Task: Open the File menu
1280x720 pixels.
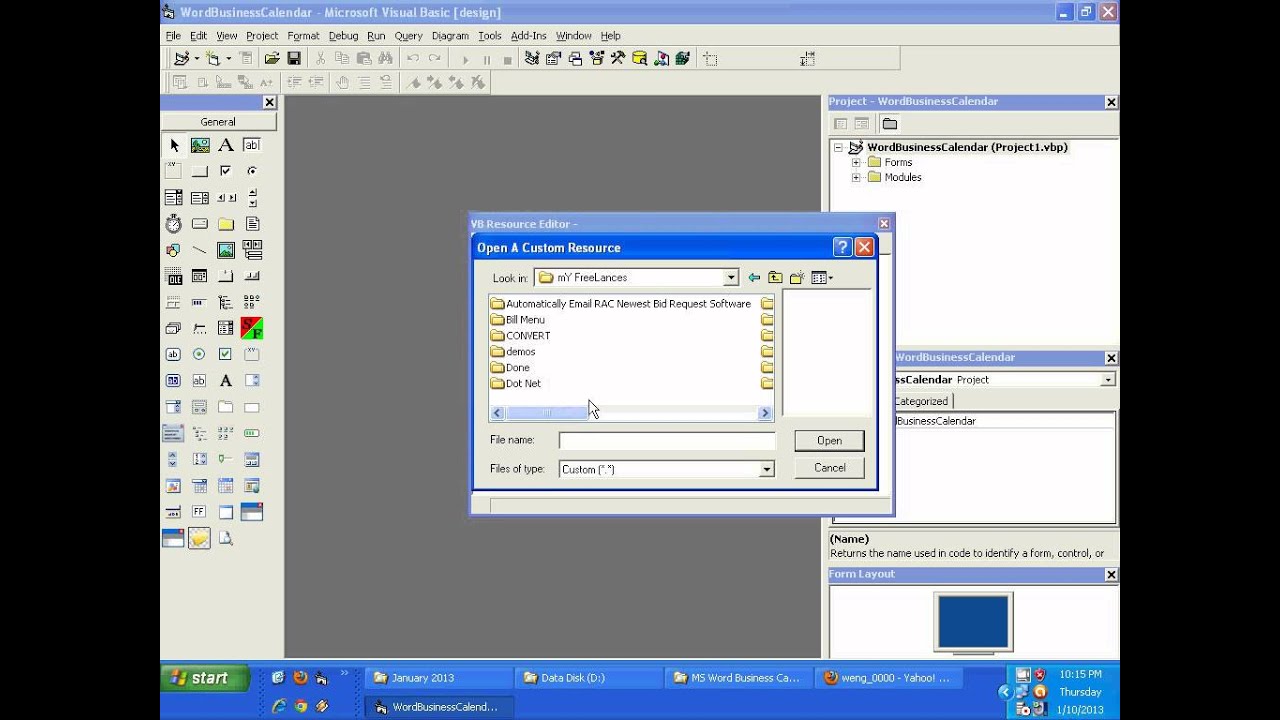Action: 173,36
